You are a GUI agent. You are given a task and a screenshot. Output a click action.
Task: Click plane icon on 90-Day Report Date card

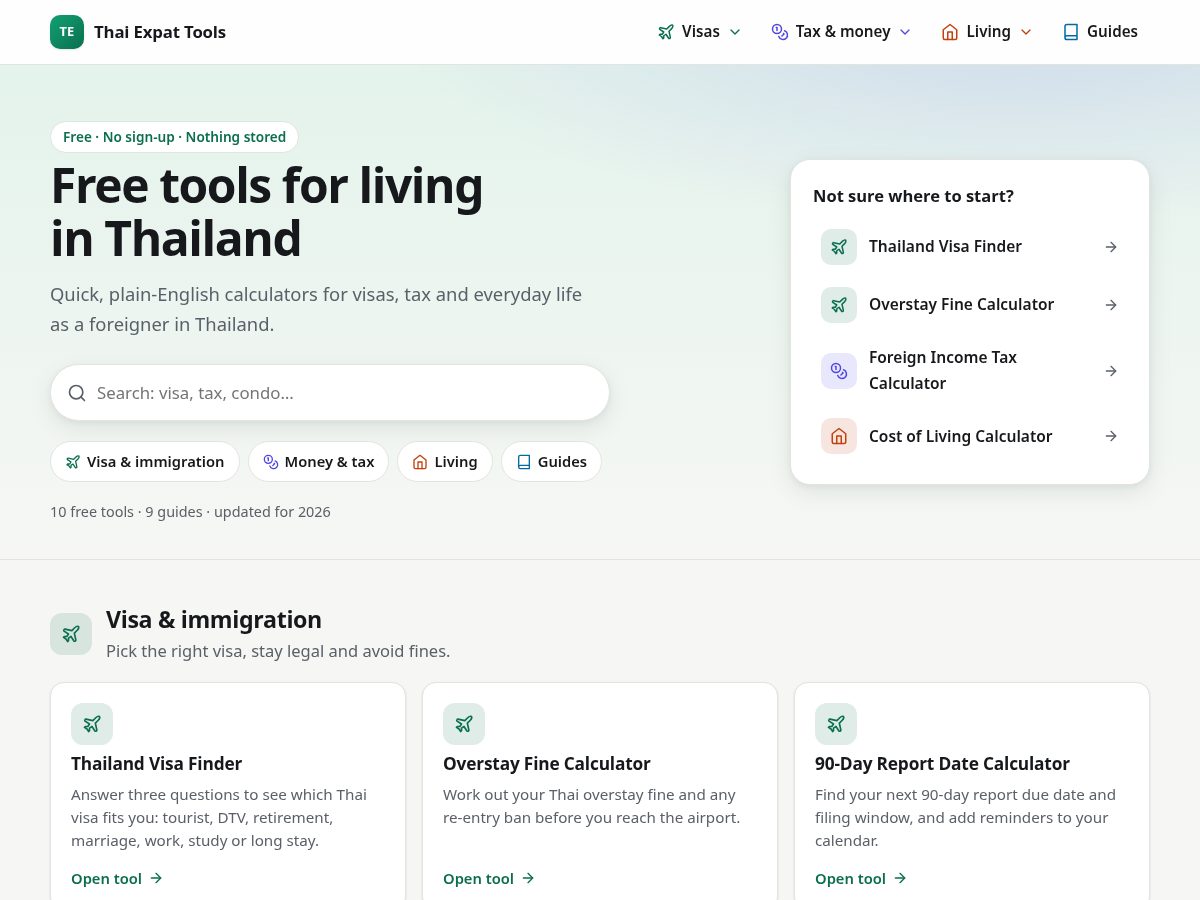(x=836, y=724)
